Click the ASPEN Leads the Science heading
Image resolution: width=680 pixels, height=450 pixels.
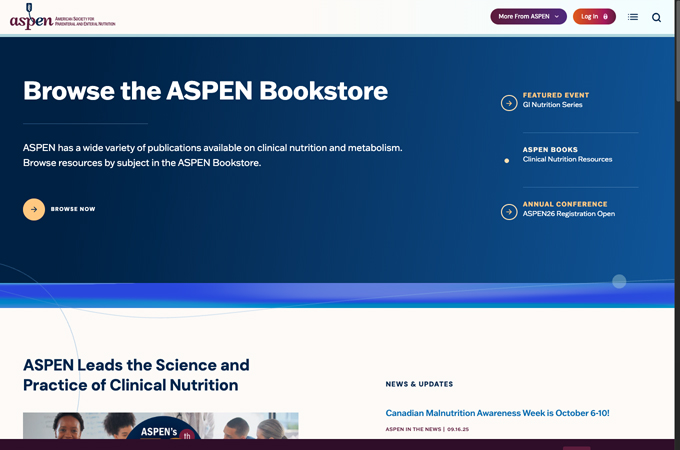coord(136,375)
